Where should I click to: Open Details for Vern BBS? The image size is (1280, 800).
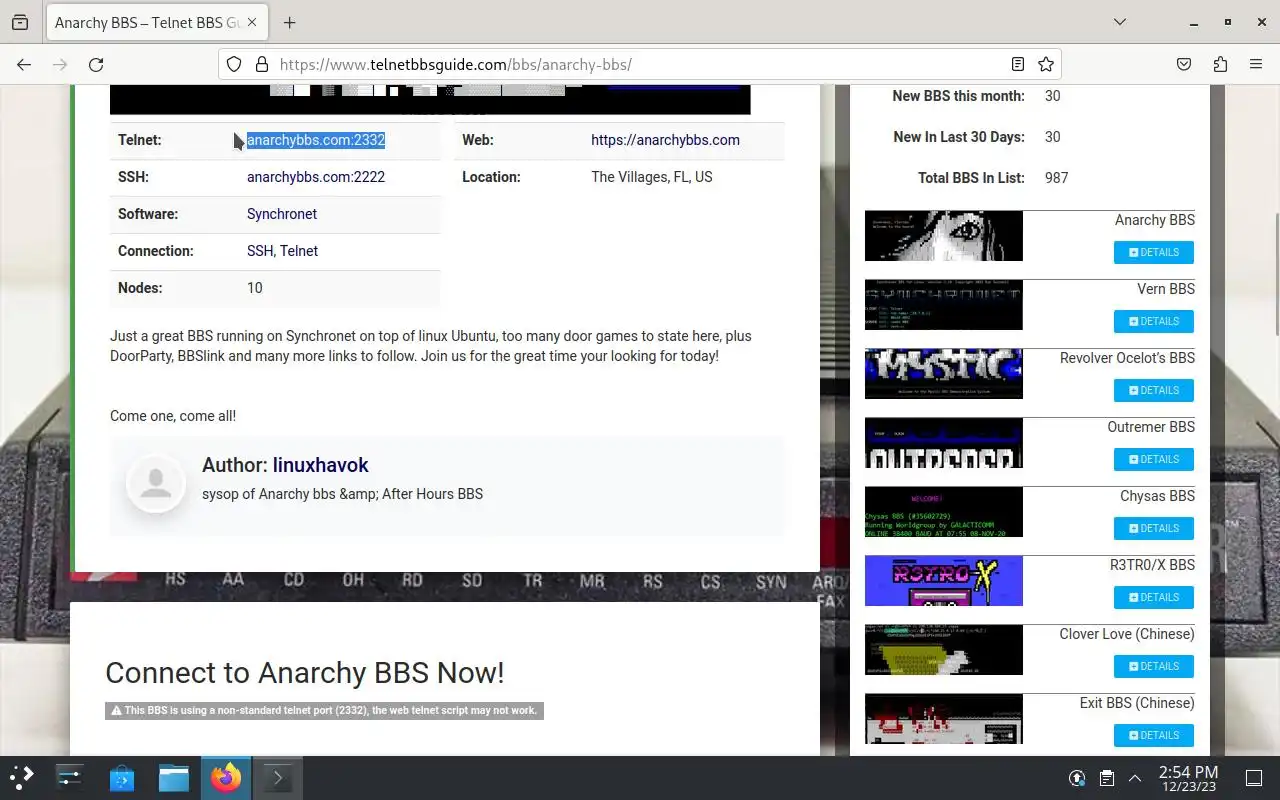click(1154, 321)
